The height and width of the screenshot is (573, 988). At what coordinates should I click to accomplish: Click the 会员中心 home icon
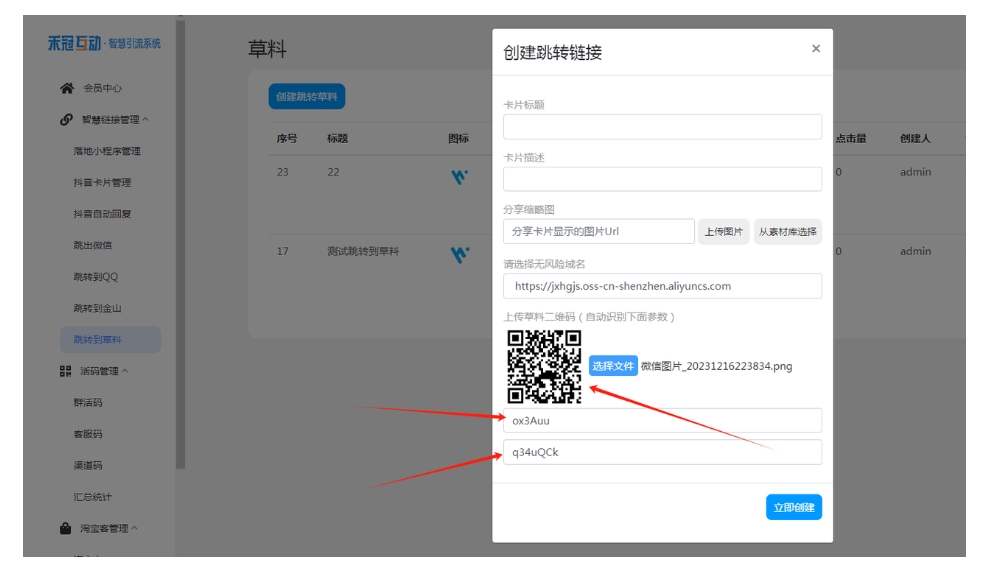(x=67, y=88)
